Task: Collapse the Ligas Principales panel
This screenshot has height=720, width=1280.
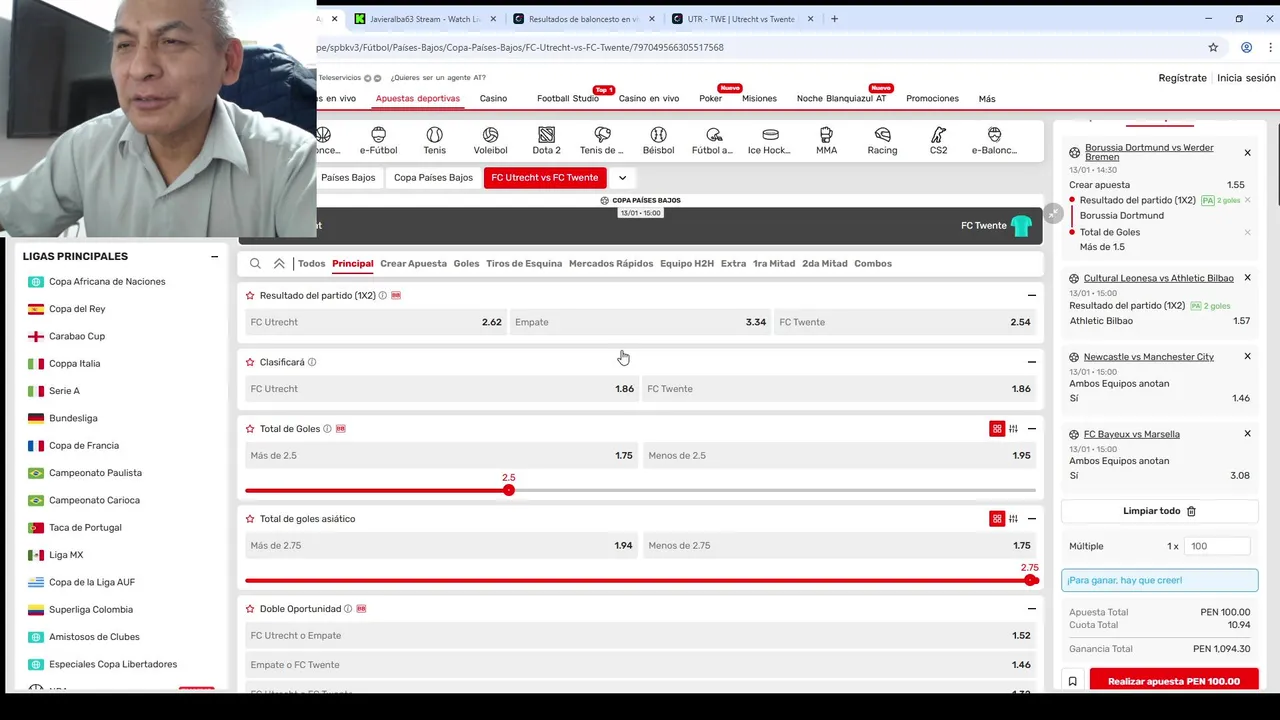Action: 214,257
